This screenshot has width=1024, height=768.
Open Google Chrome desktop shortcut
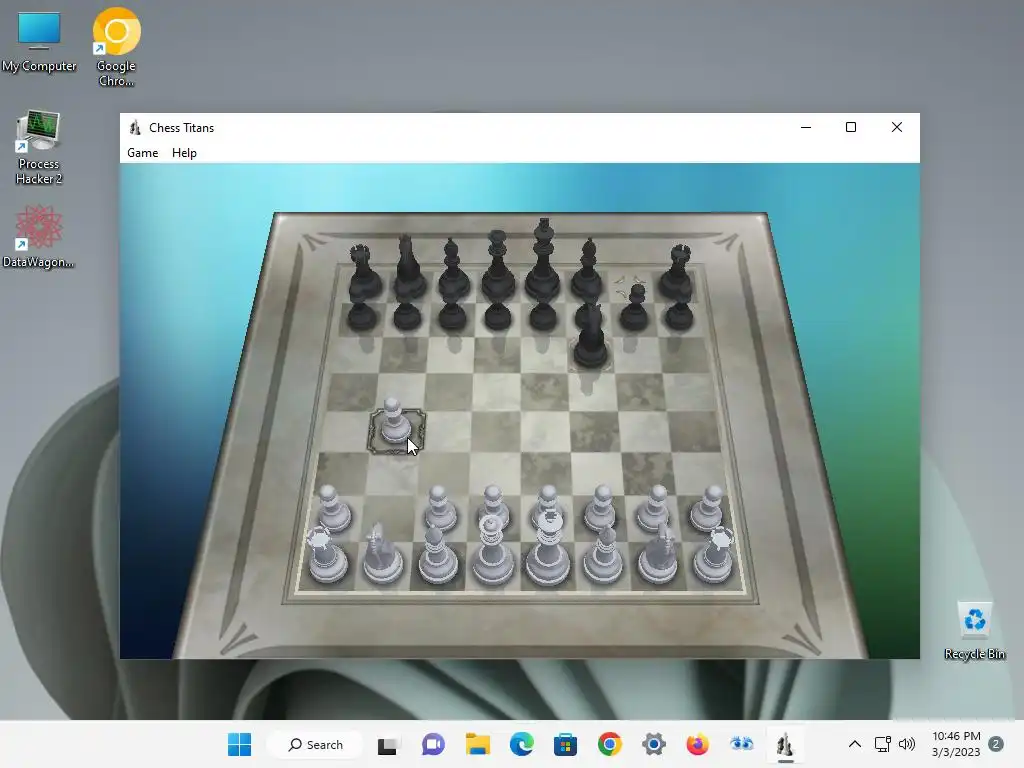pyautogui.click(x=116, y=47)
